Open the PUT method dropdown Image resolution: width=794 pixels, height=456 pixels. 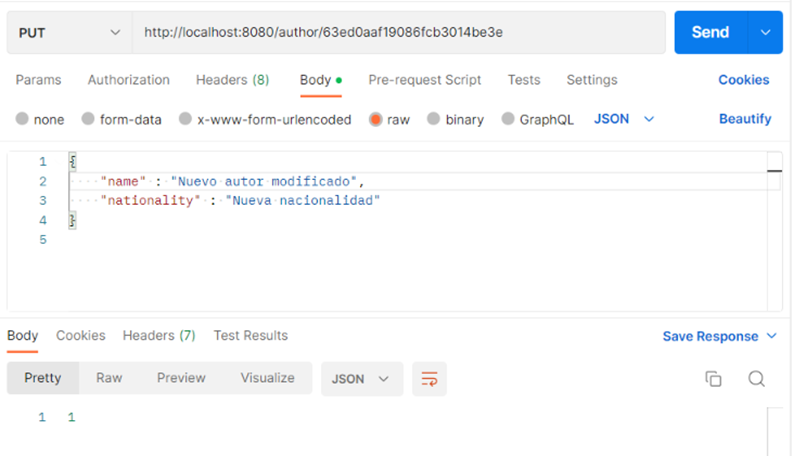point(69,32)
